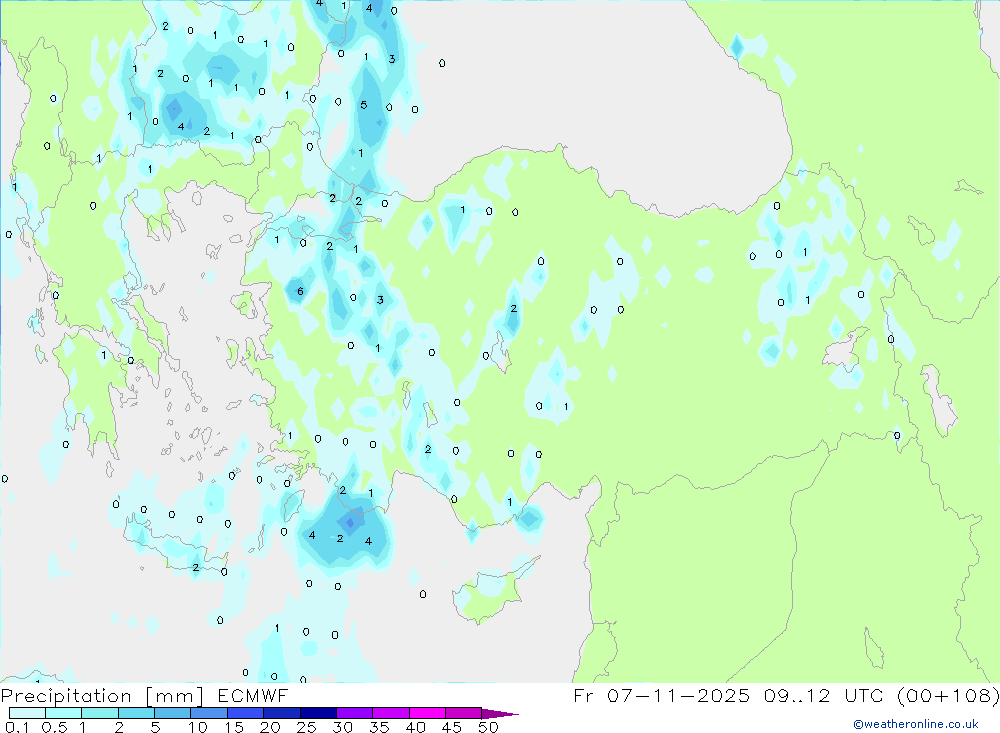Click the precipitation value '5' on the map
This screenshot has width=1000, height=733.
click(364, 105)
